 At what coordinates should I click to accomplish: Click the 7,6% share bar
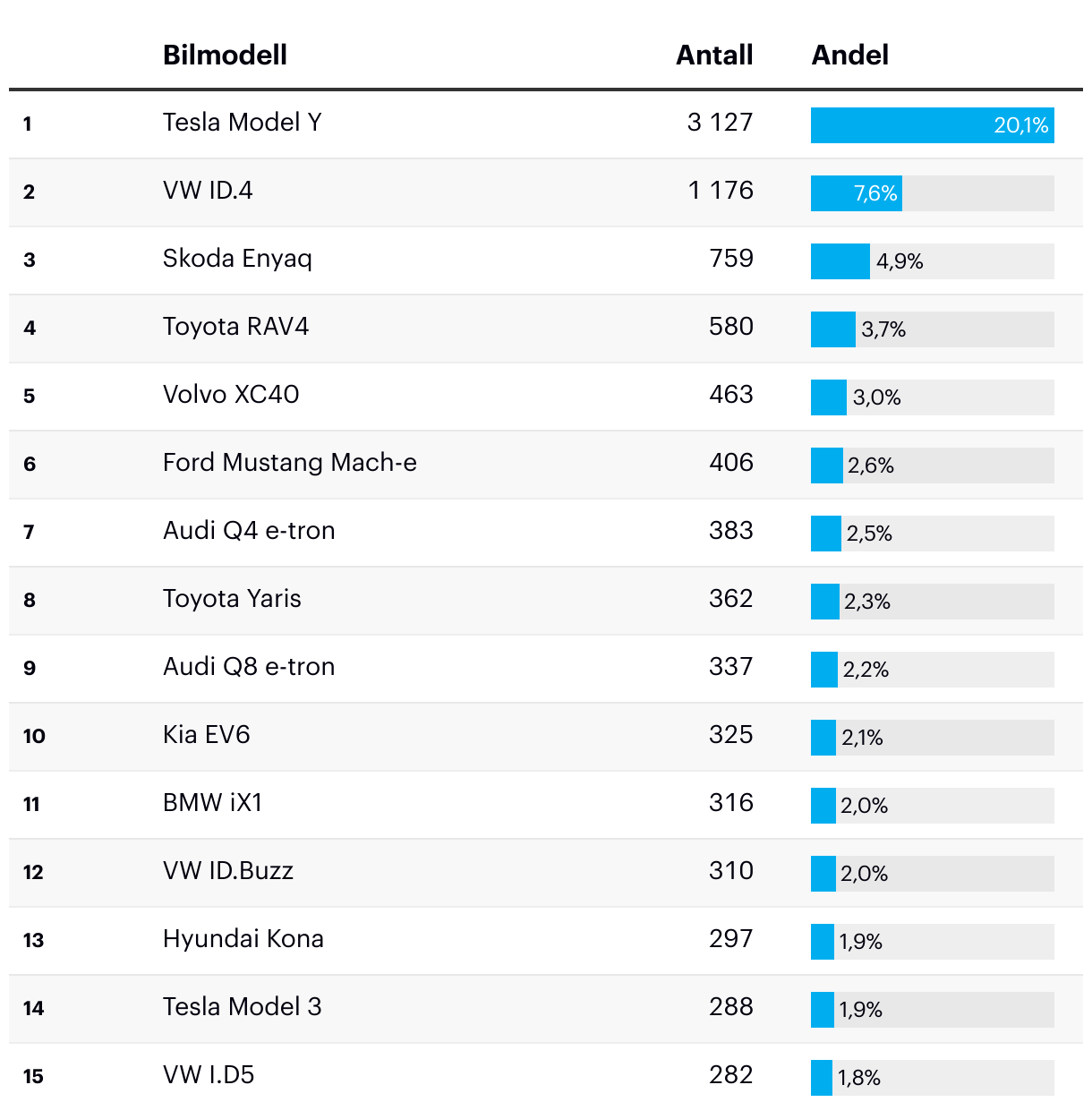coord(857,193)
